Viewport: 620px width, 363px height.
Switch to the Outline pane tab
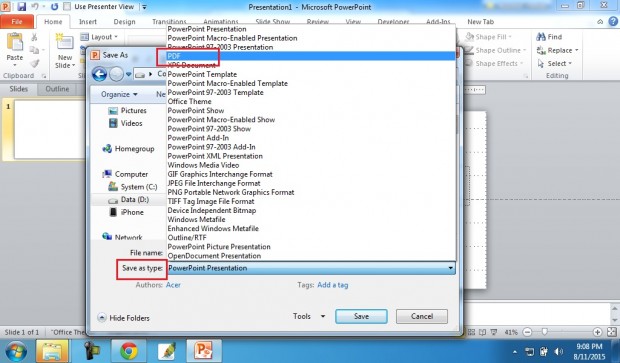coord(57,89)
